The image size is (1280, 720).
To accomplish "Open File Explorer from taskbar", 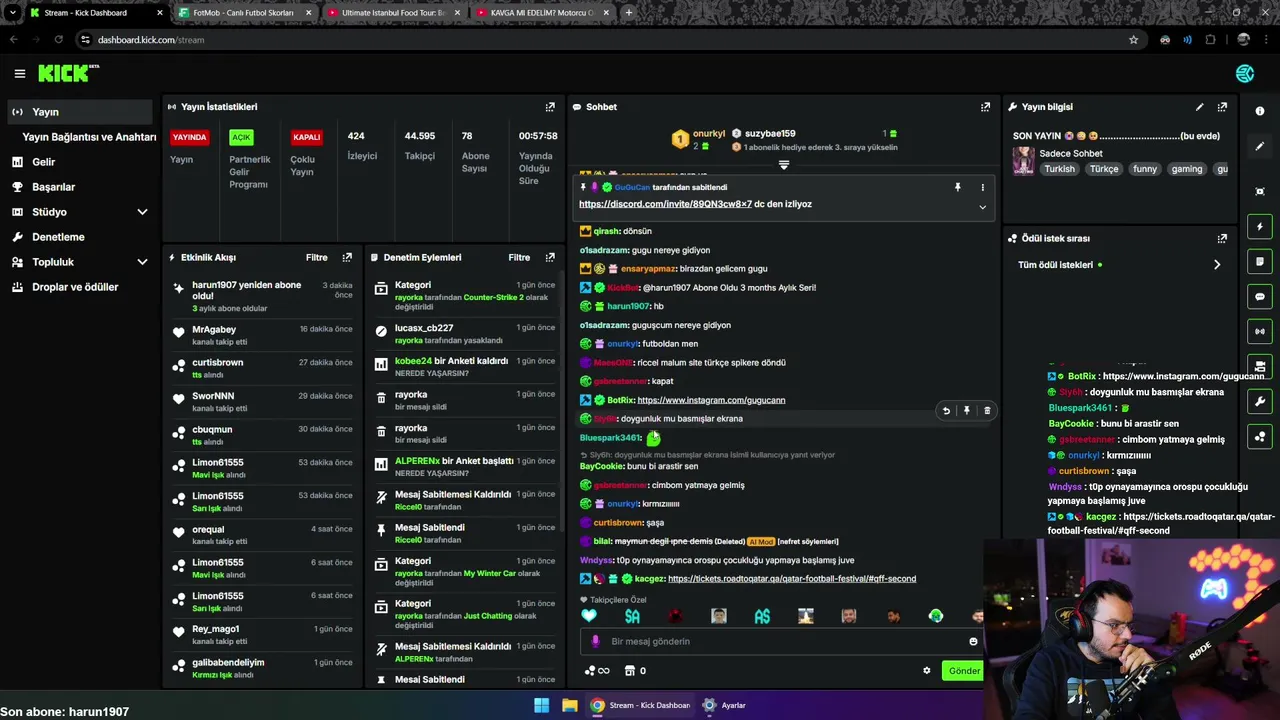I will pyautogui.click(x=569, y=705).
